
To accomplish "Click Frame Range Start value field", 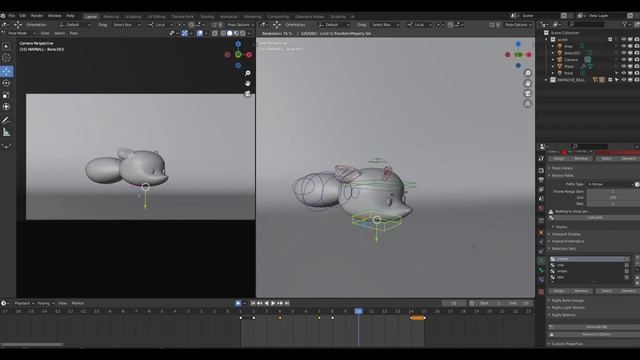I will click(x=612, y=191).
